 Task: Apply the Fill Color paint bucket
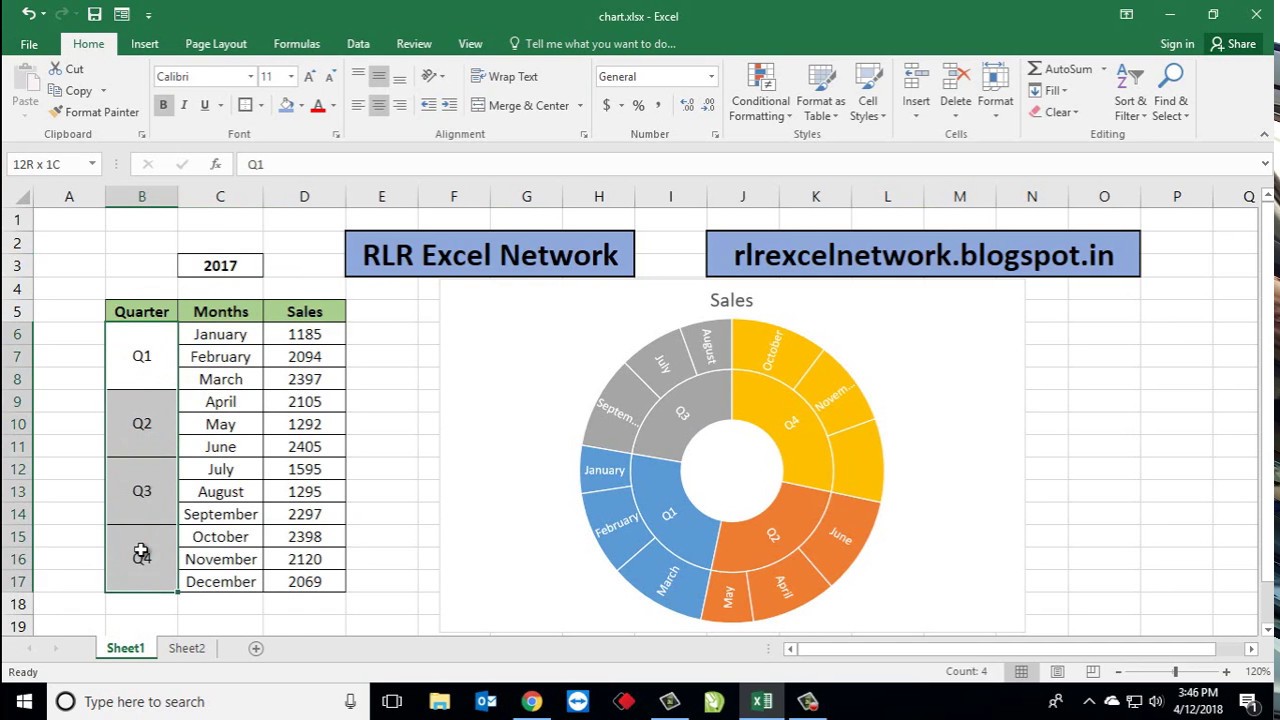tap(287, 105)
